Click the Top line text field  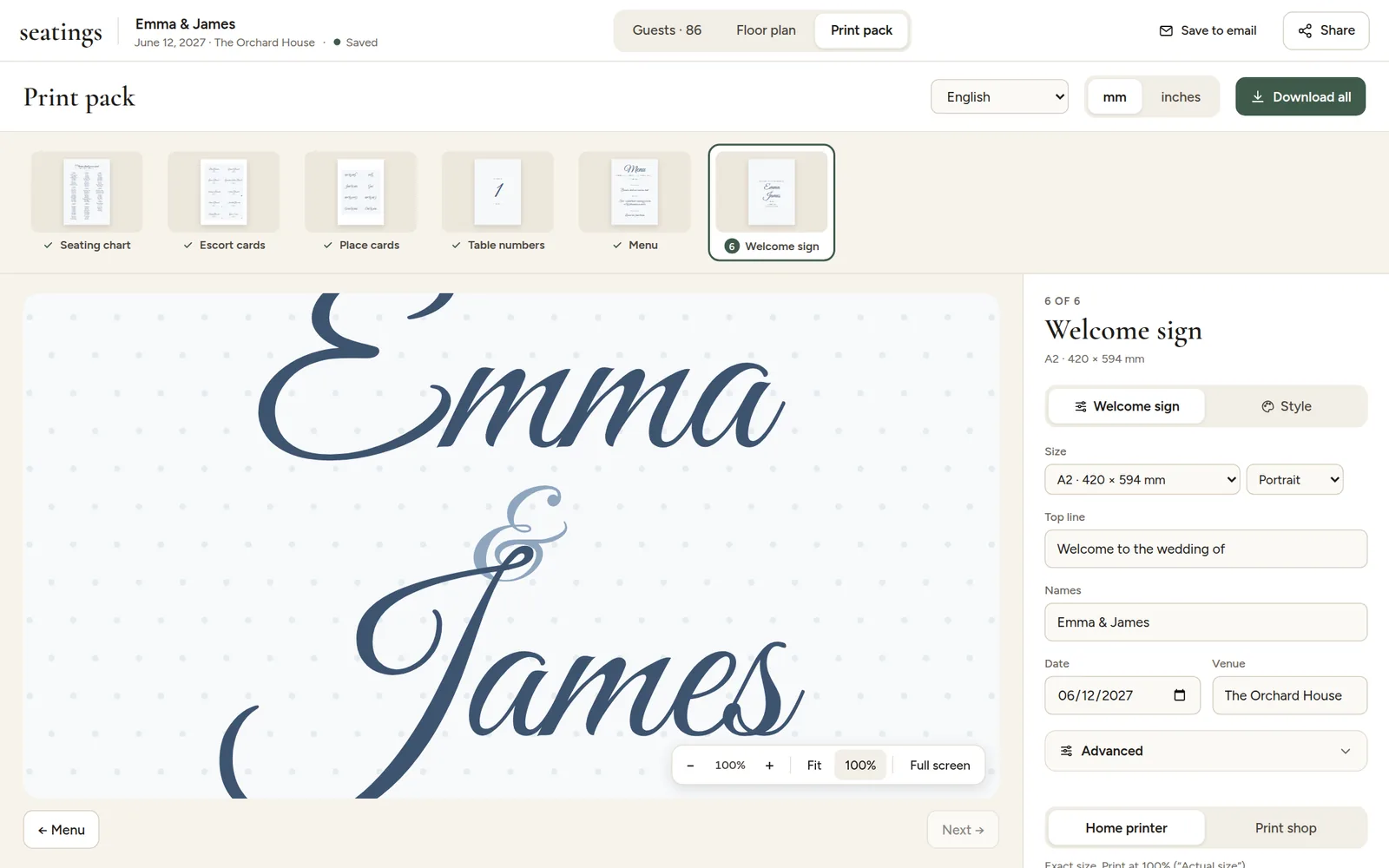1206,549
